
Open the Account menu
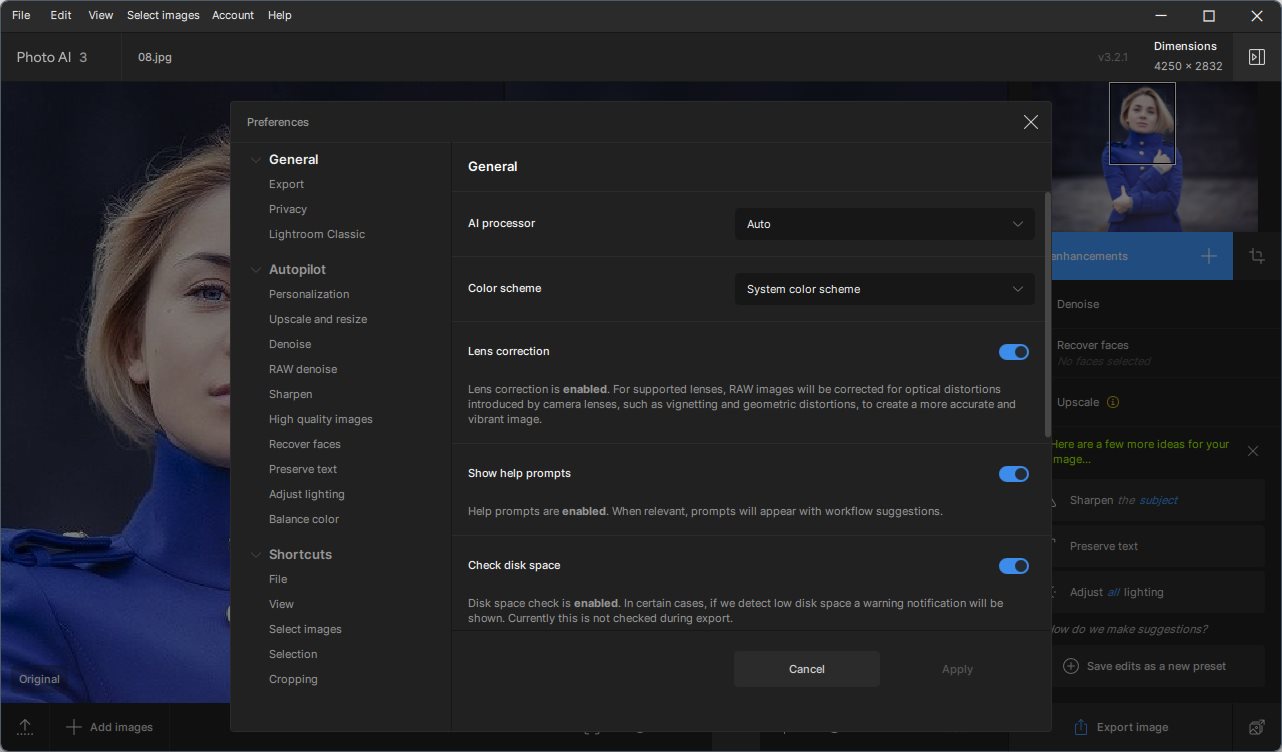coord(232,15)
